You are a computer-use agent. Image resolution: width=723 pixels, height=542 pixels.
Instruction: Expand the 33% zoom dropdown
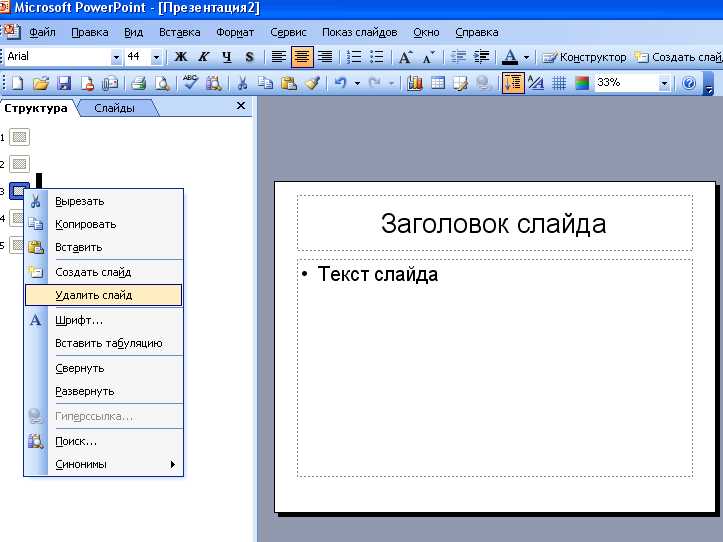coord(664,84)
